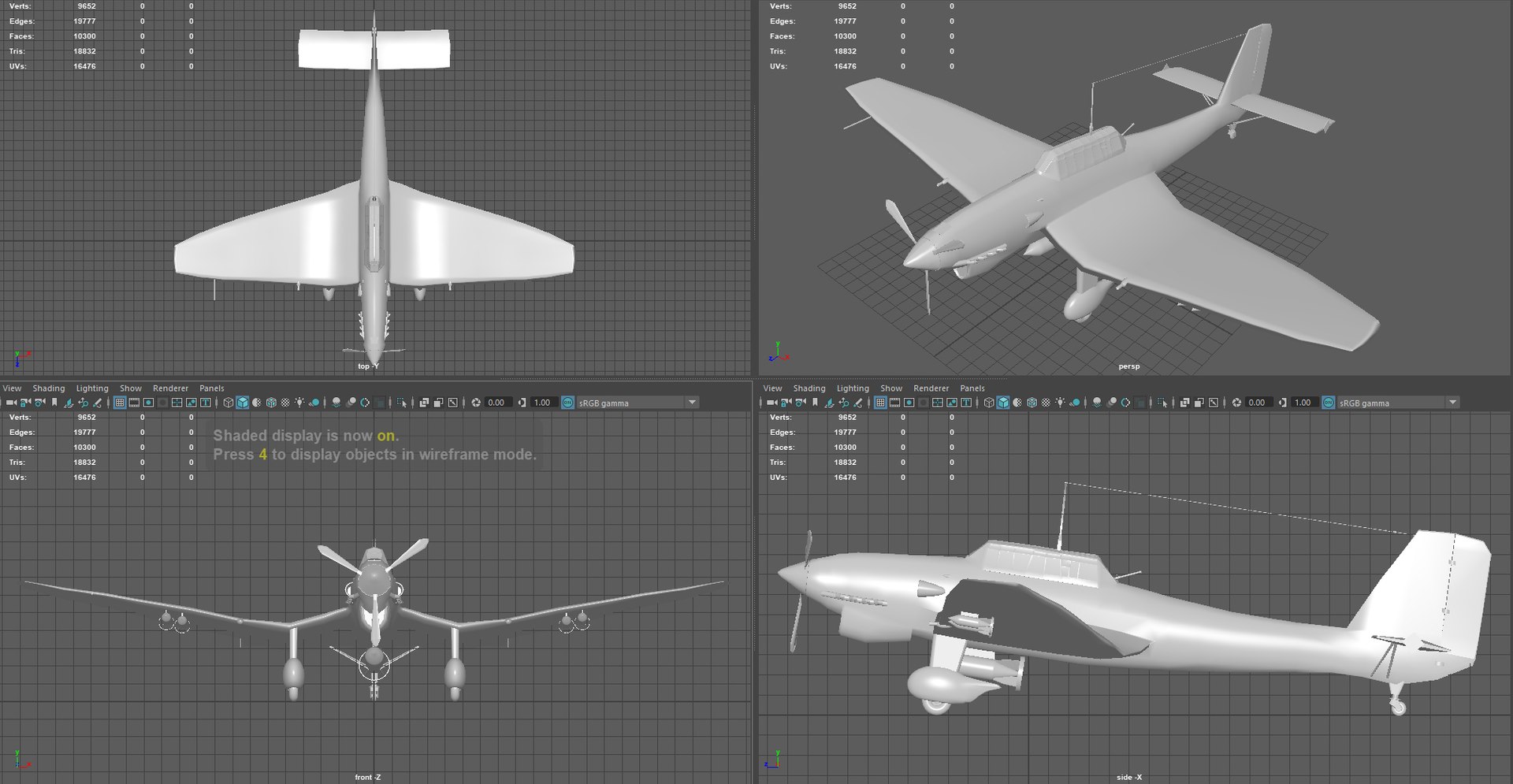Image resolution: width=1513 pixels, height=784 pixels.
Task: Toggle Shadows in front view toolbar
Action: [x=314, y=403]
